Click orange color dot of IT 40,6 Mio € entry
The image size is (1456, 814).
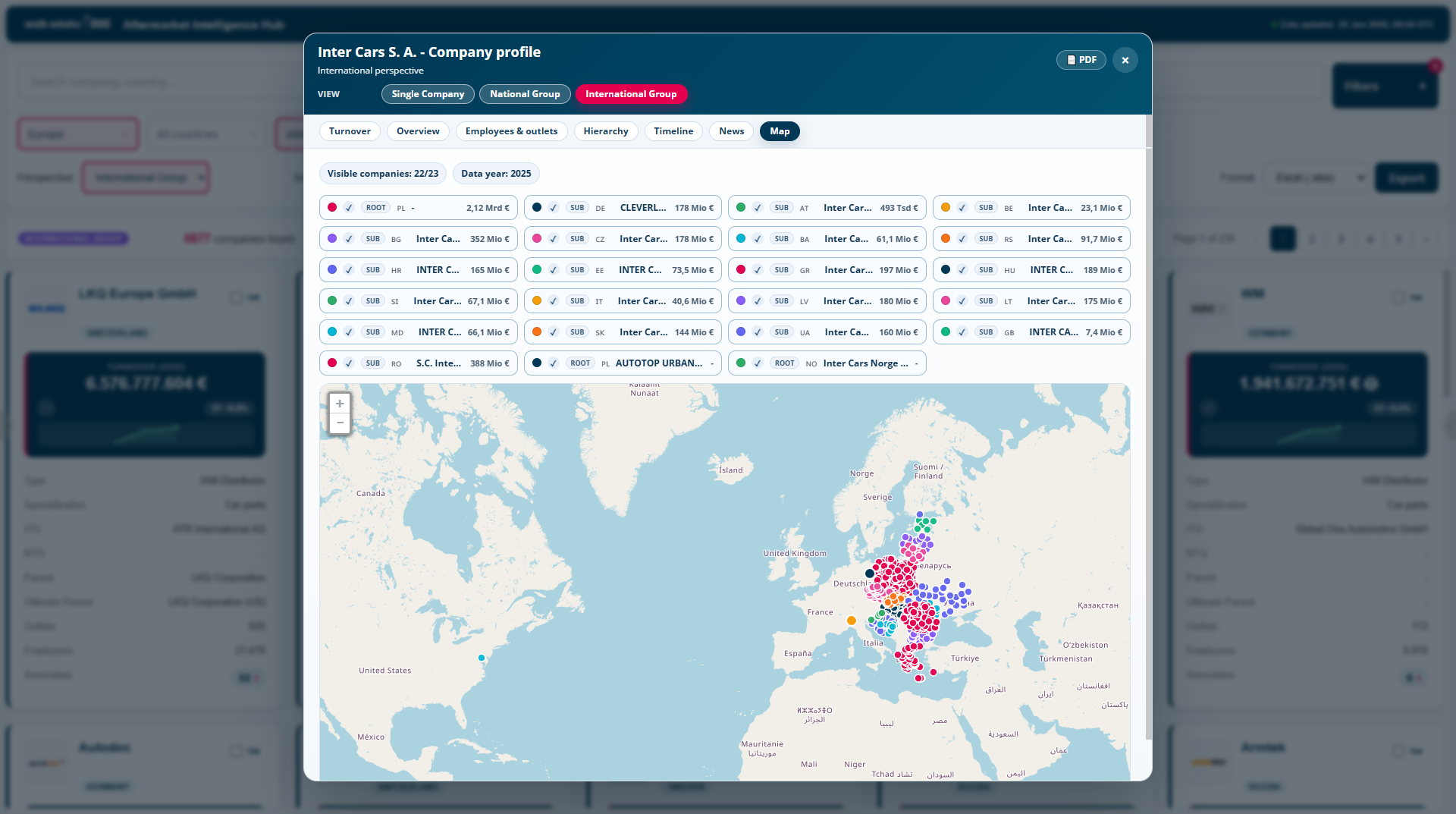pyautogui.click(x=537, y=300)
